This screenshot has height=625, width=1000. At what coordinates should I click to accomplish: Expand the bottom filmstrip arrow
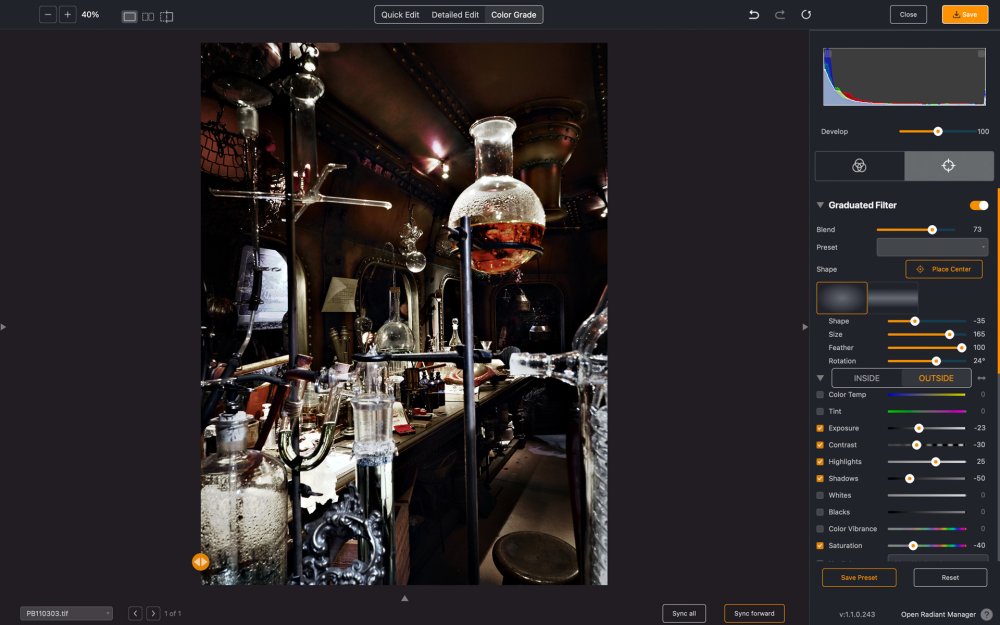(x=404, y=598)
